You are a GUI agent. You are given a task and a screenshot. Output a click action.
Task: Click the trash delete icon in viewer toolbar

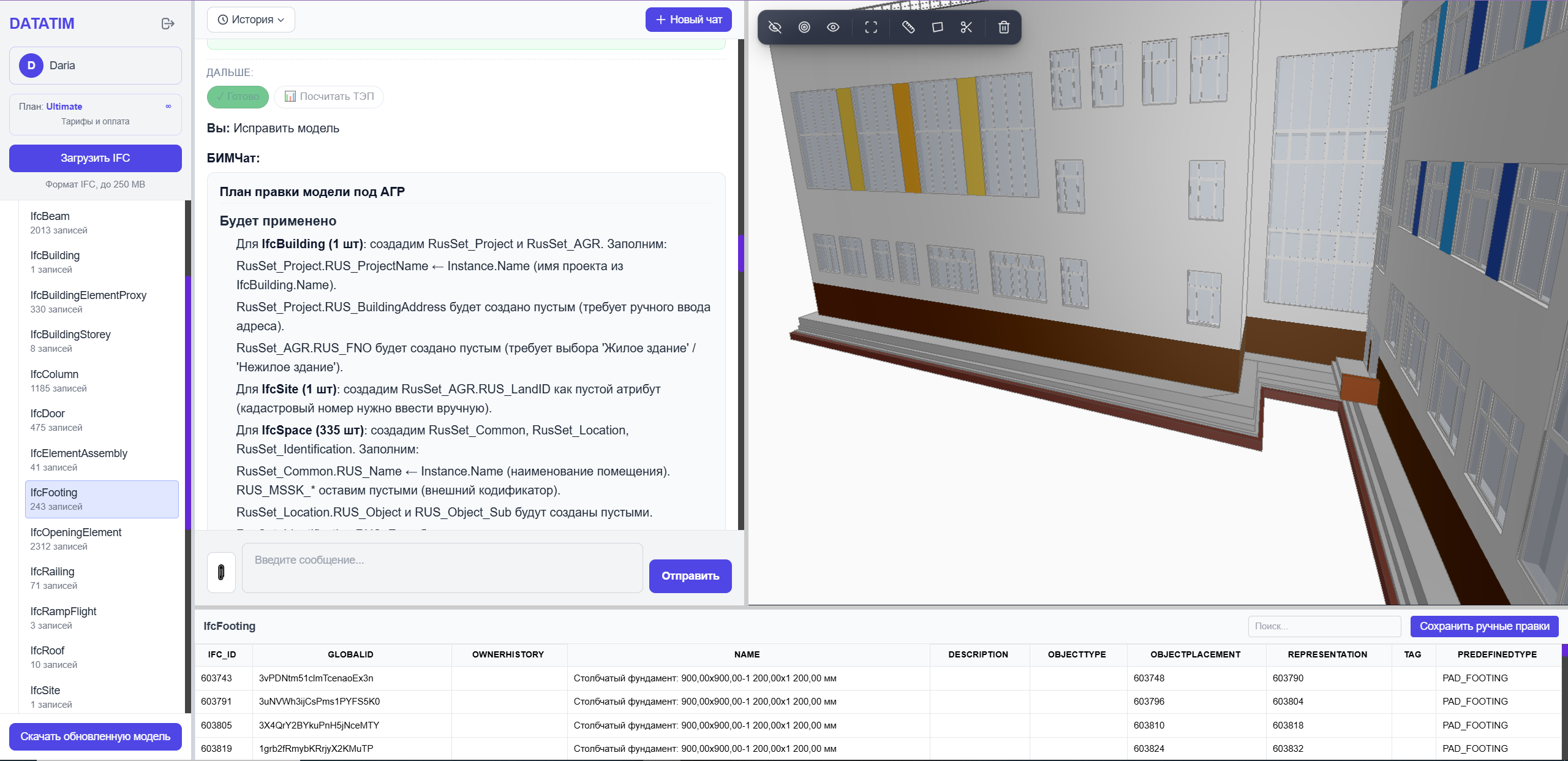click(1004, 27)
